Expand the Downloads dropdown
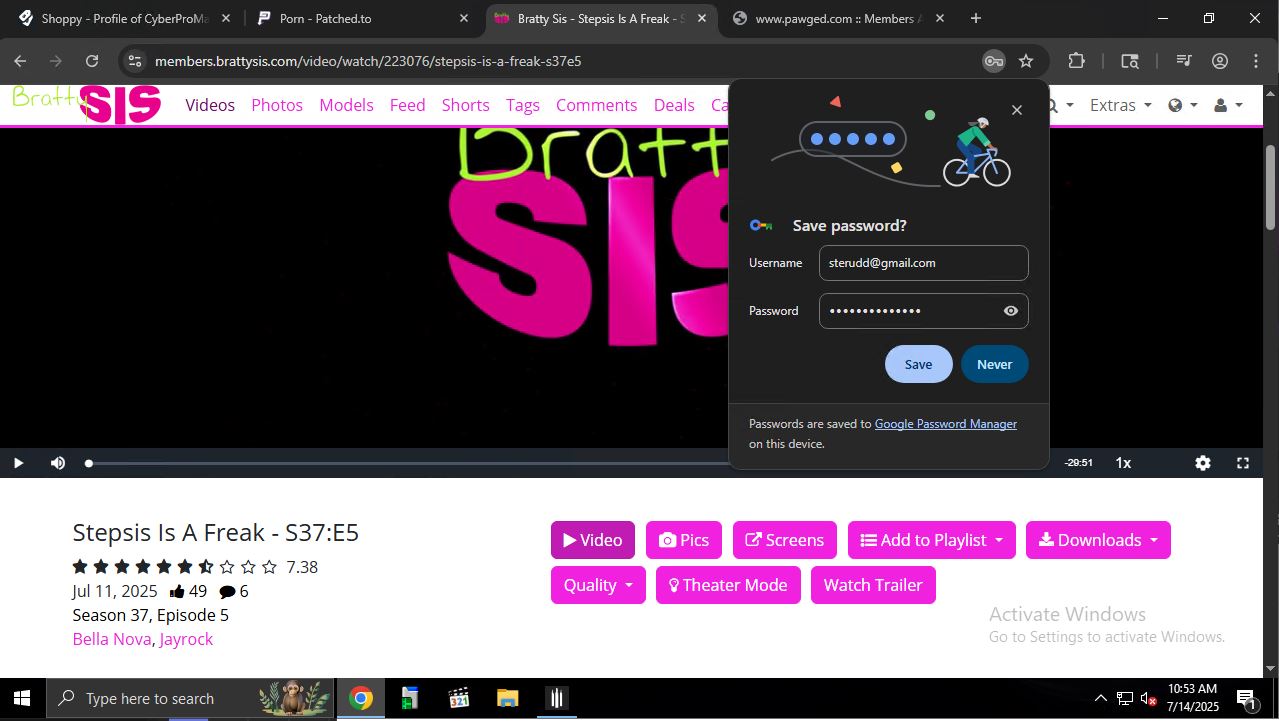This screenshot has height=721, width=1279. [1098, 540]
